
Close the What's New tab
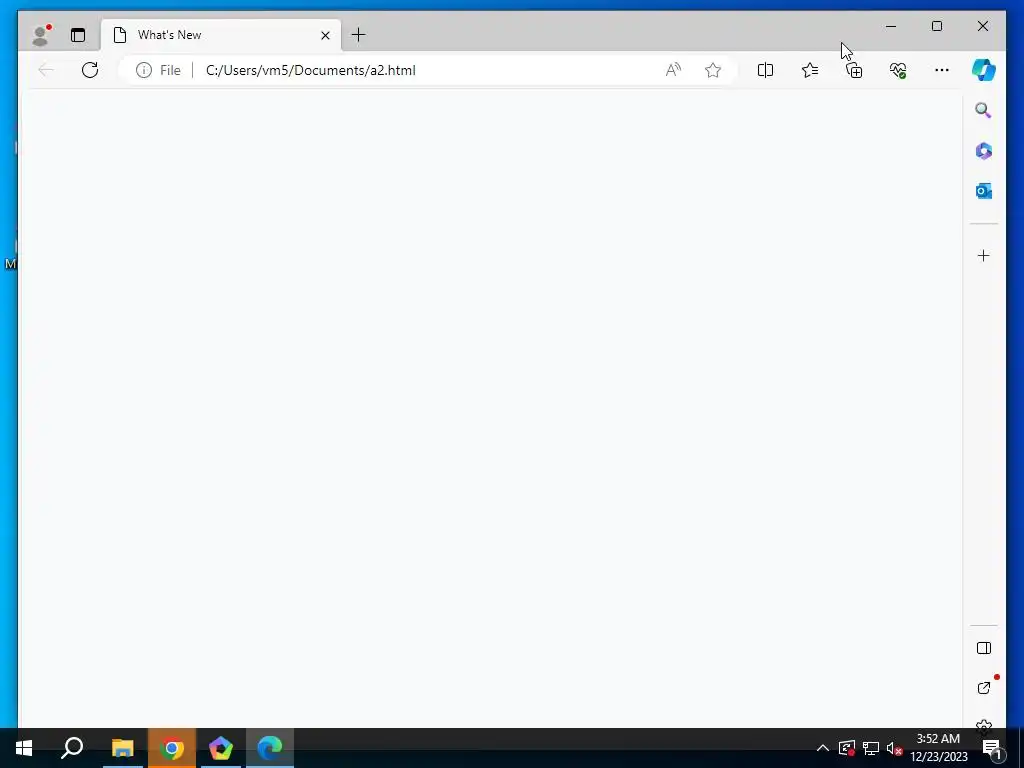click(325, 35)
